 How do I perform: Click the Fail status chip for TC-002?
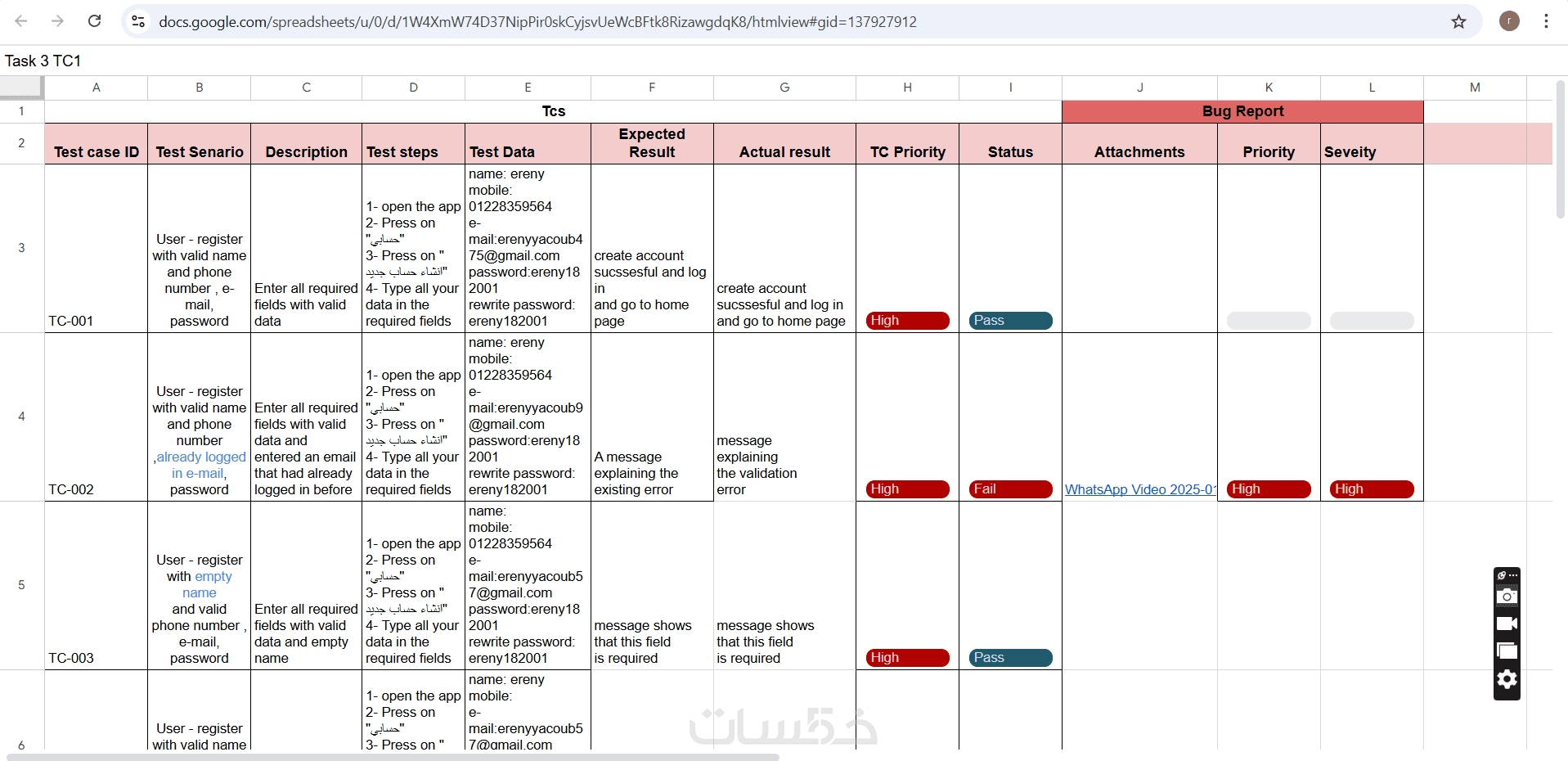(1010, 489)
